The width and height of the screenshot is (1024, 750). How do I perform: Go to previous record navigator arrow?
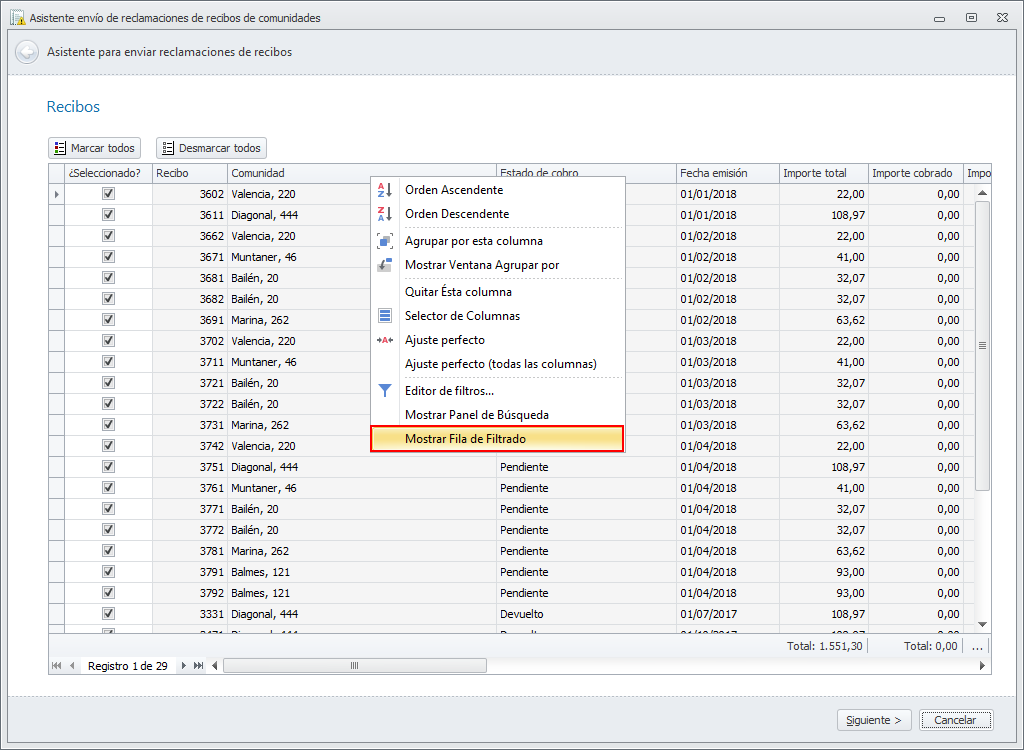(x=72, y=666)
